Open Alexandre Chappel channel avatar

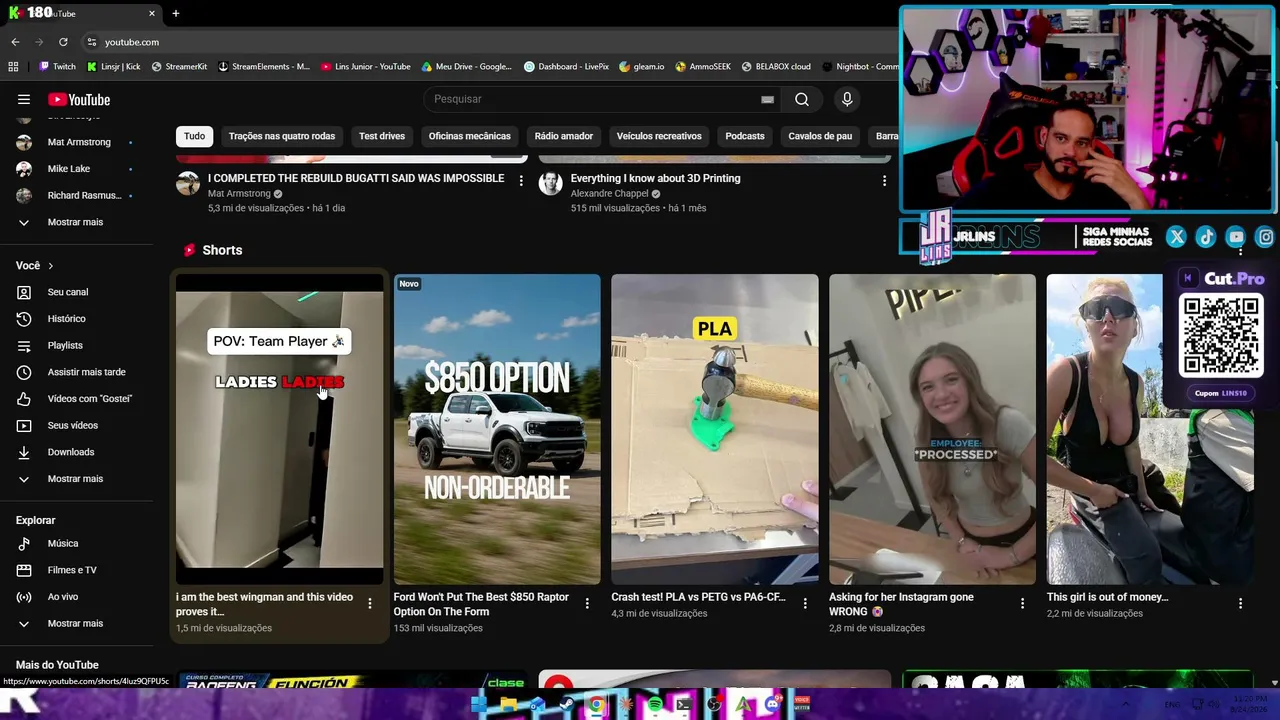pyautogui.click(x=551, y=183)
